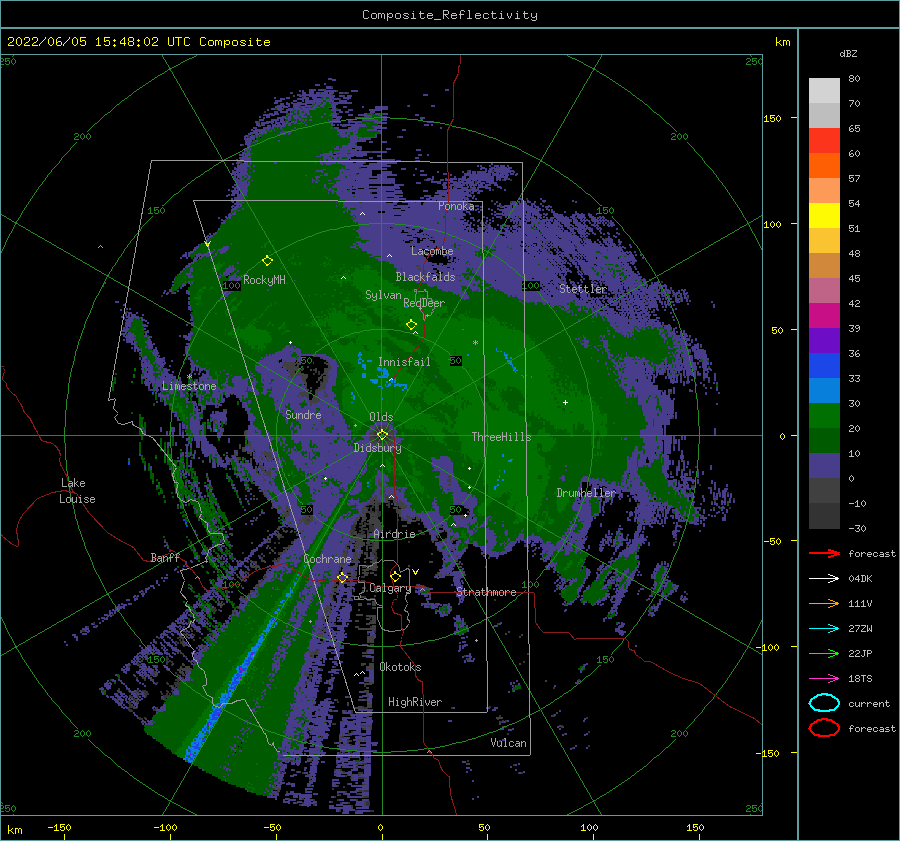Click the 2022/06/05 15:48:02 UTC timestamp
The image size is (900, 841).
coord(138,42)
